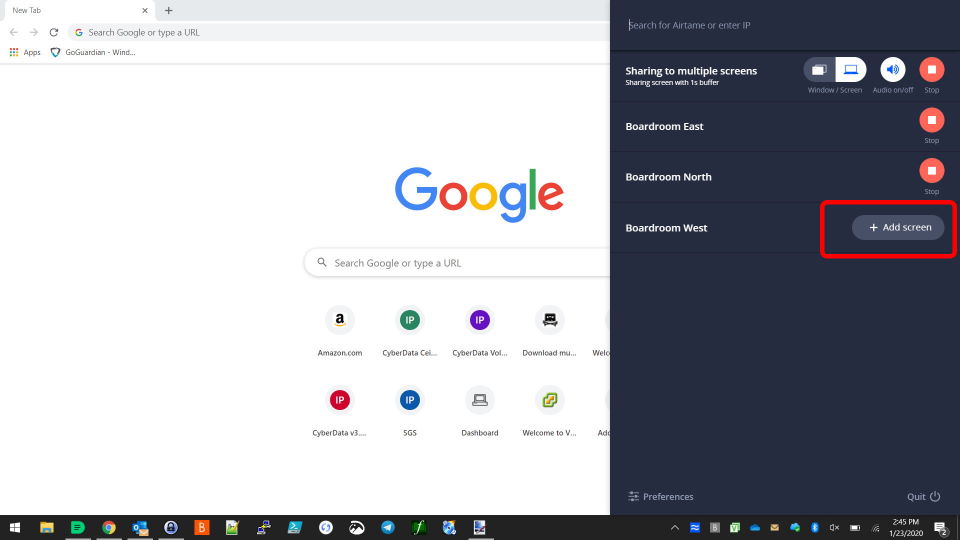Click the Google search box on page

(457, 263)
